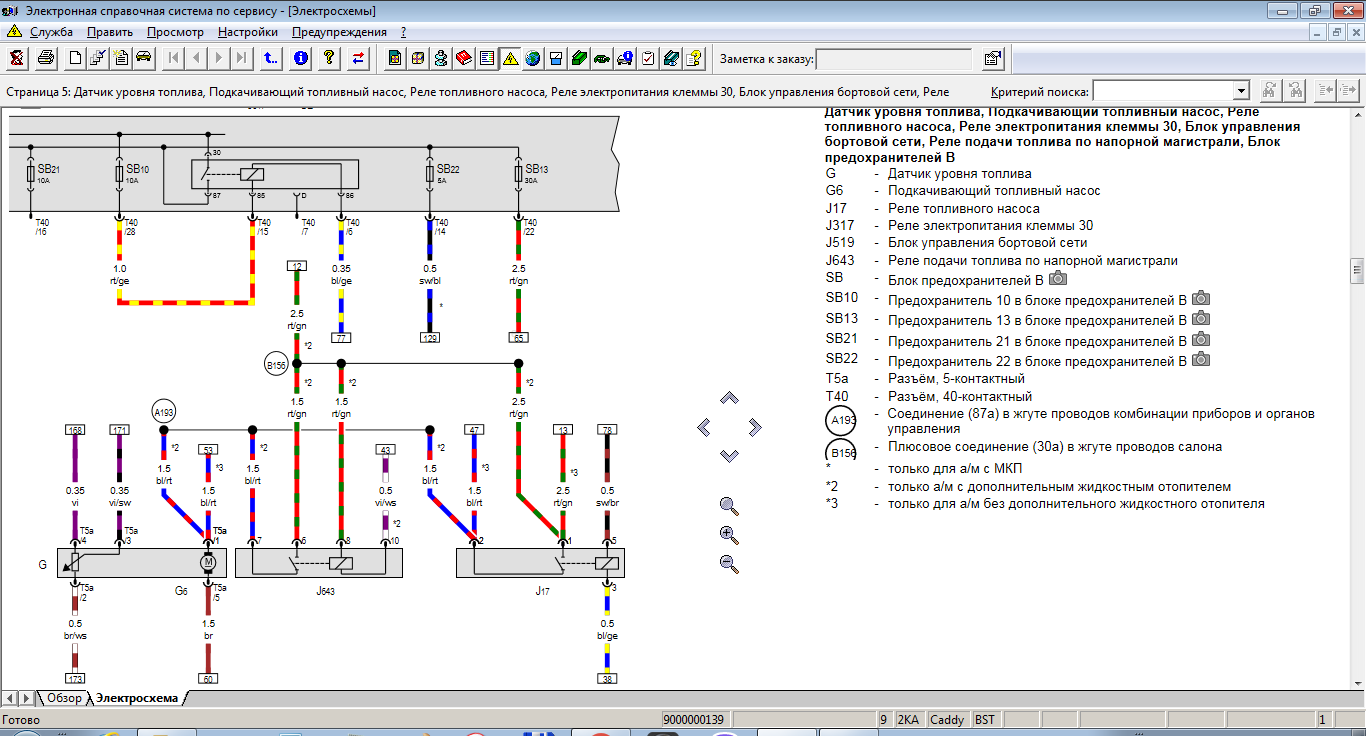The width and height of the screenshot is (1366, 736).
Task: Click the camera icon next to SB22
Action: [1201, 359]
